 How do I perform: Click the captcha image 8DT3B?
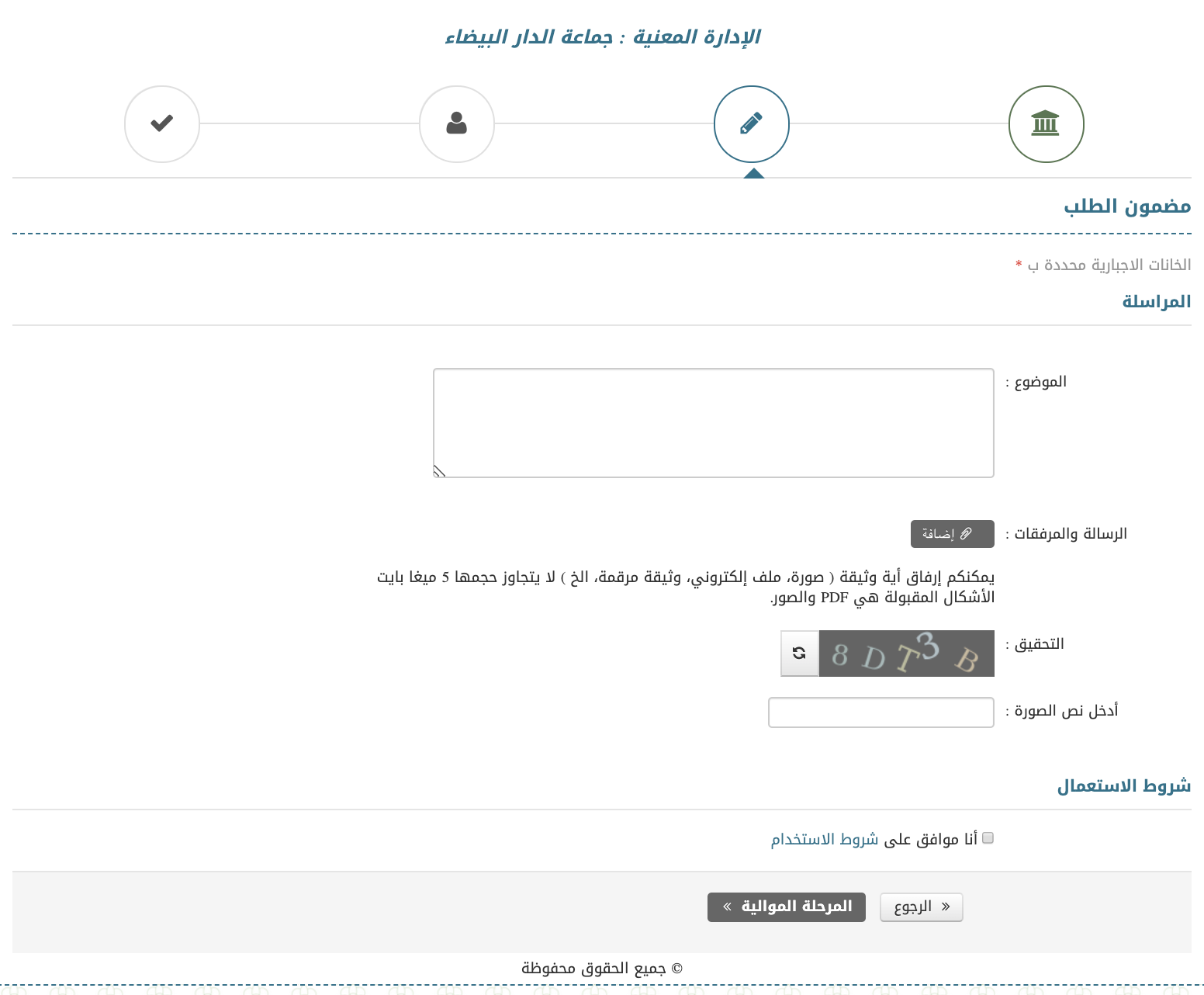[x=907, y=654]
